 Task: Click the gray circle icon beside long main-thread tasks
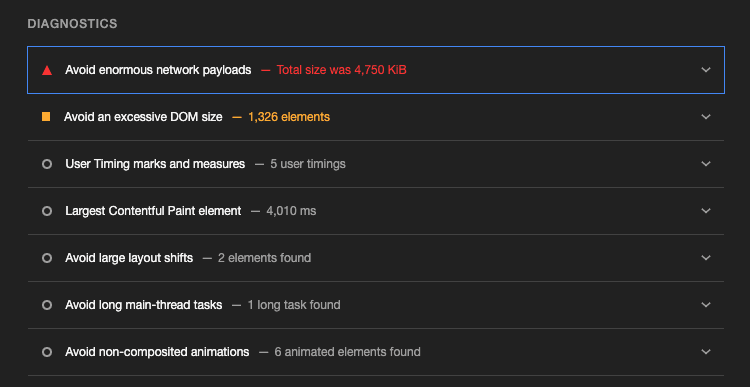click(47, 305)
